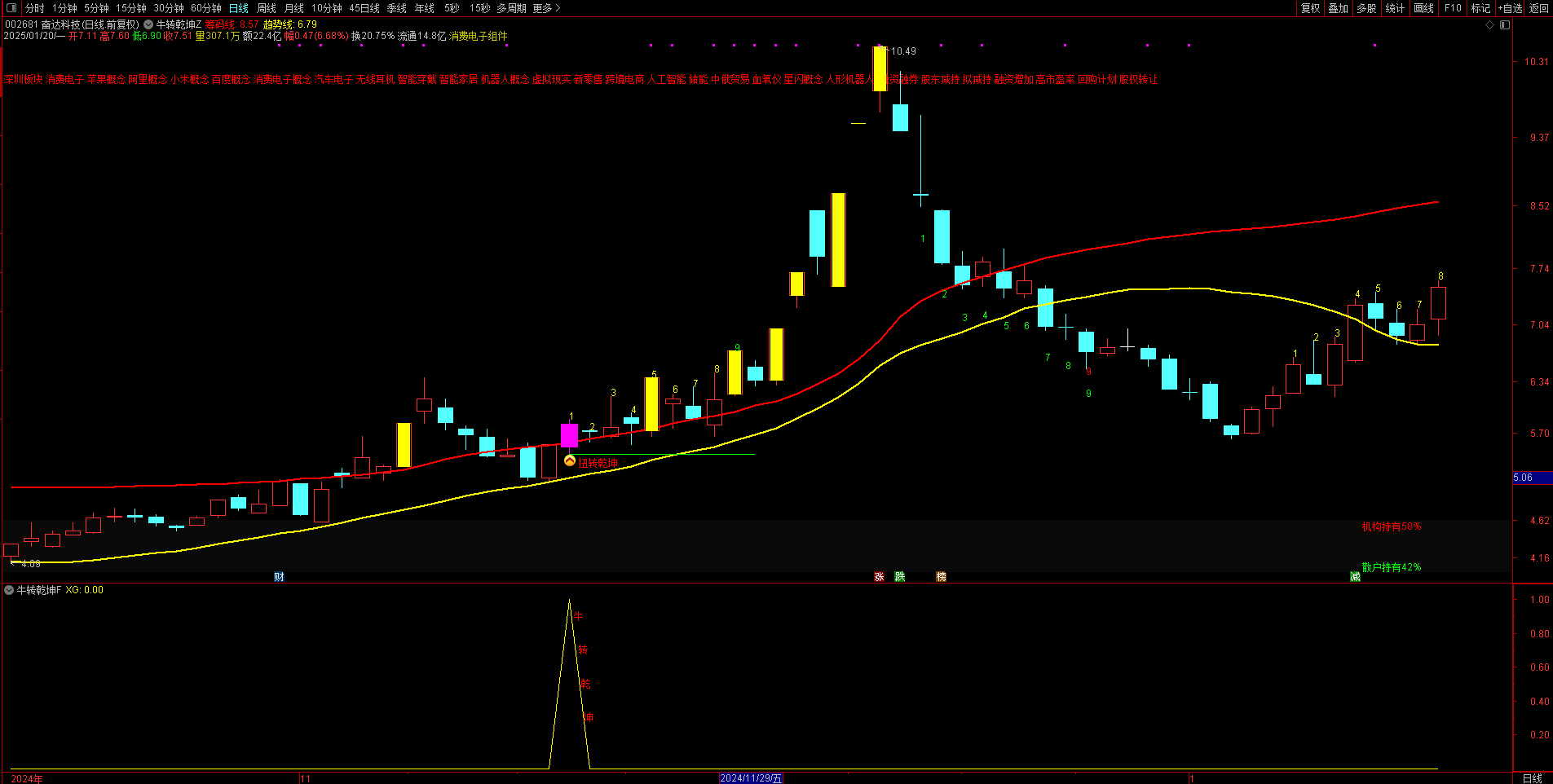This screenshot has width=1553, height=784.
Task: Switch to the 5秒 period
Action: click(x=452, y=8)
